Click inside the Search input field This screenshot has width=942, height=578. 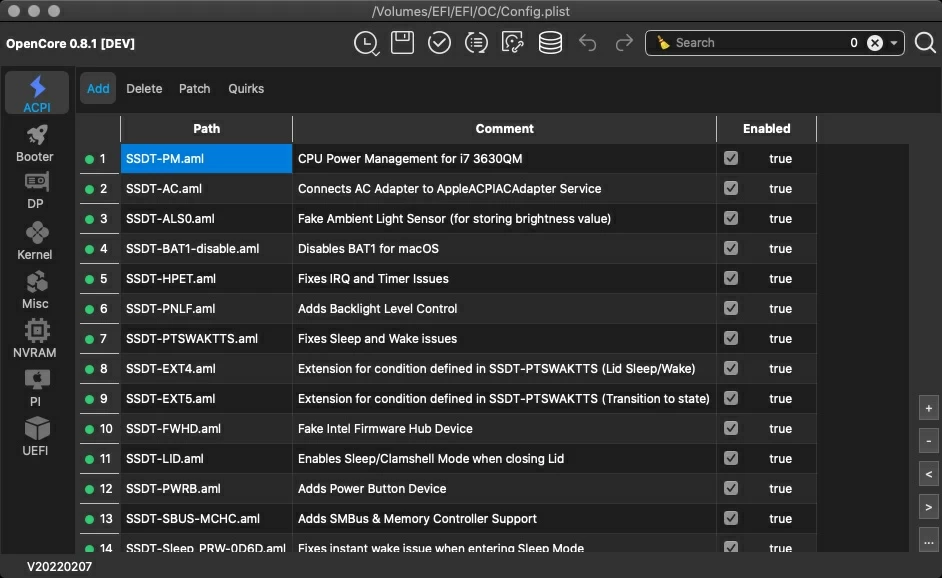[x=750, y=43]
